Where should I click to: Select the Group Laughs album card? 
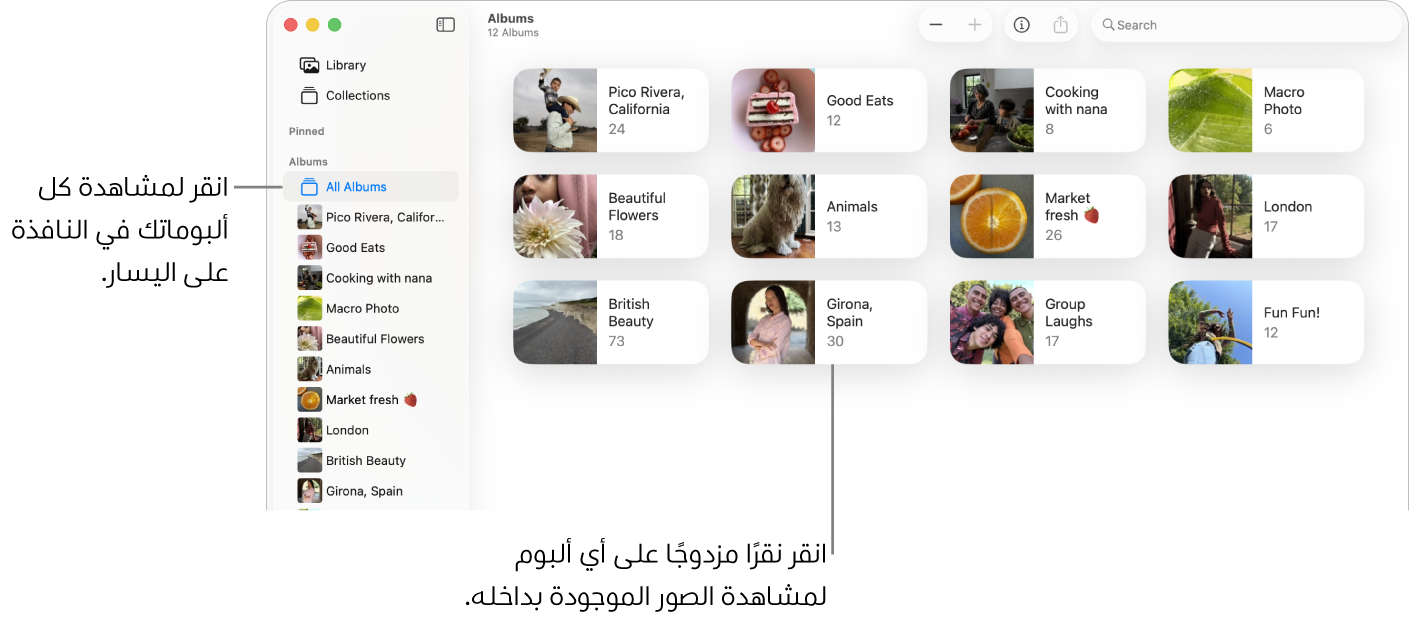pyautogui.click(x=1047, y=322)
